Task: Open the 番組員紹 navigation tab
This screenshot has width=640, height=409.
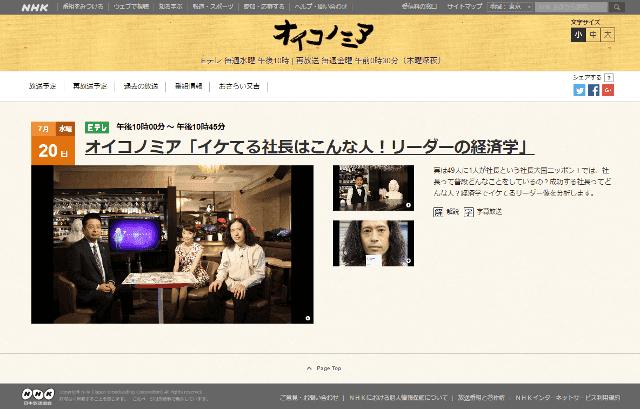Action: 188,87
